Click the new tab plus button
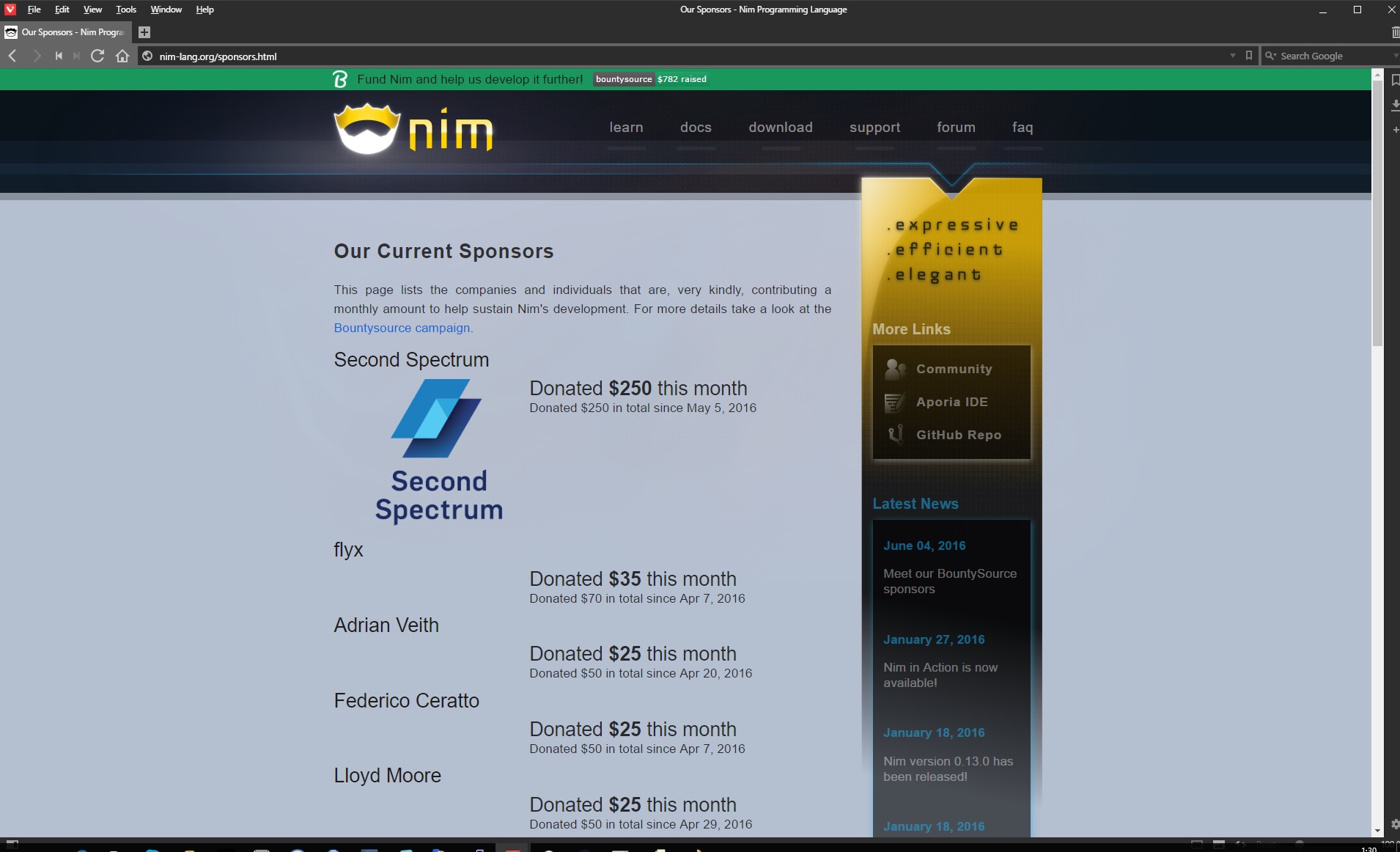The image size is (1400, 852). [x=144, y=32]
